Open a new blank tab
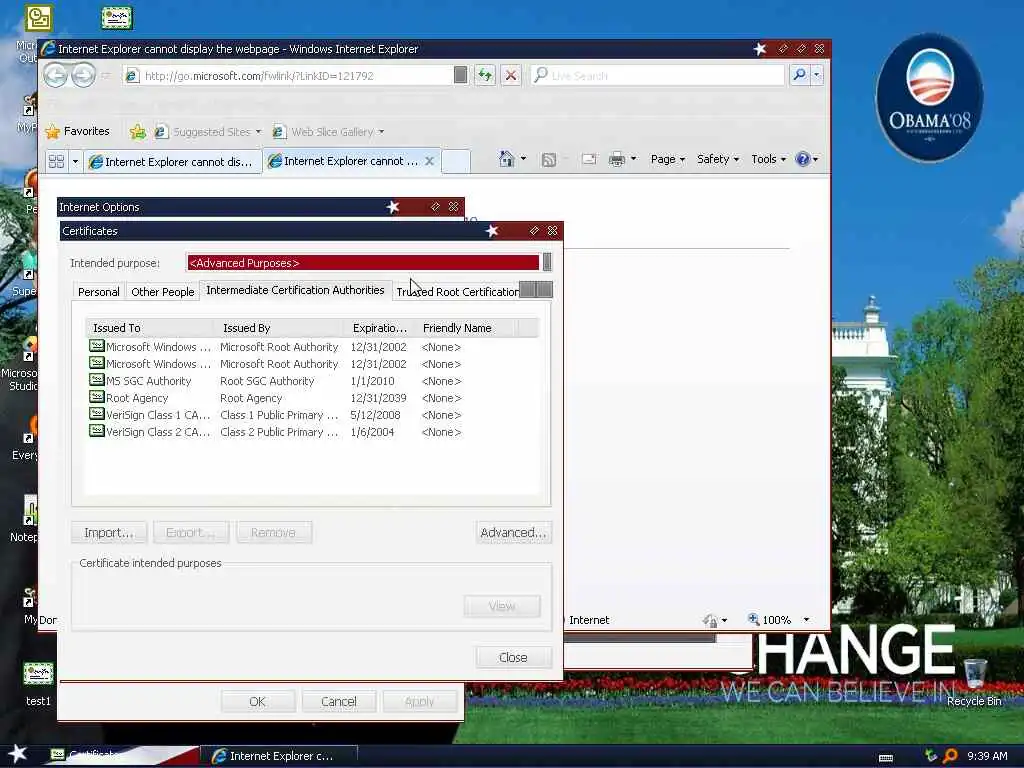 click(456, 161)
